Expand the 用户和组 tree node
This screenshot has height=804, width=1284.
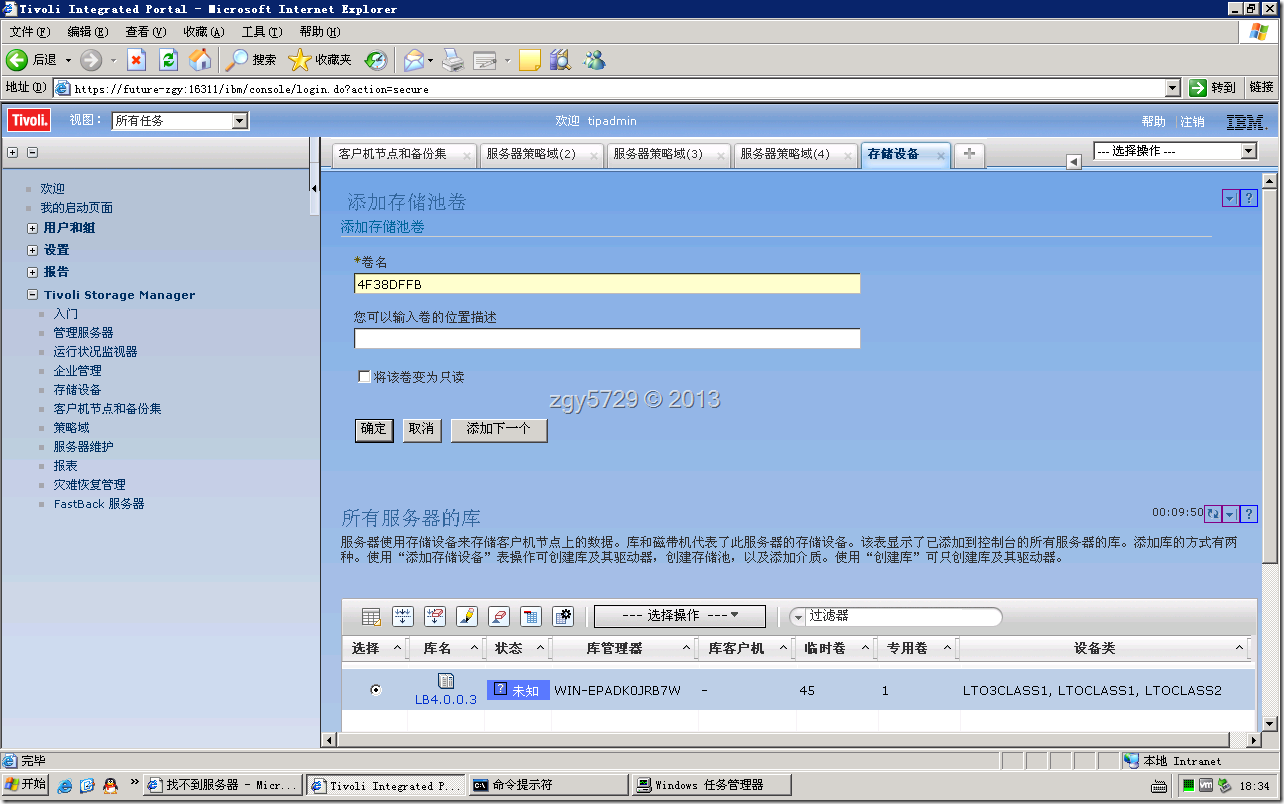point(32,228)
